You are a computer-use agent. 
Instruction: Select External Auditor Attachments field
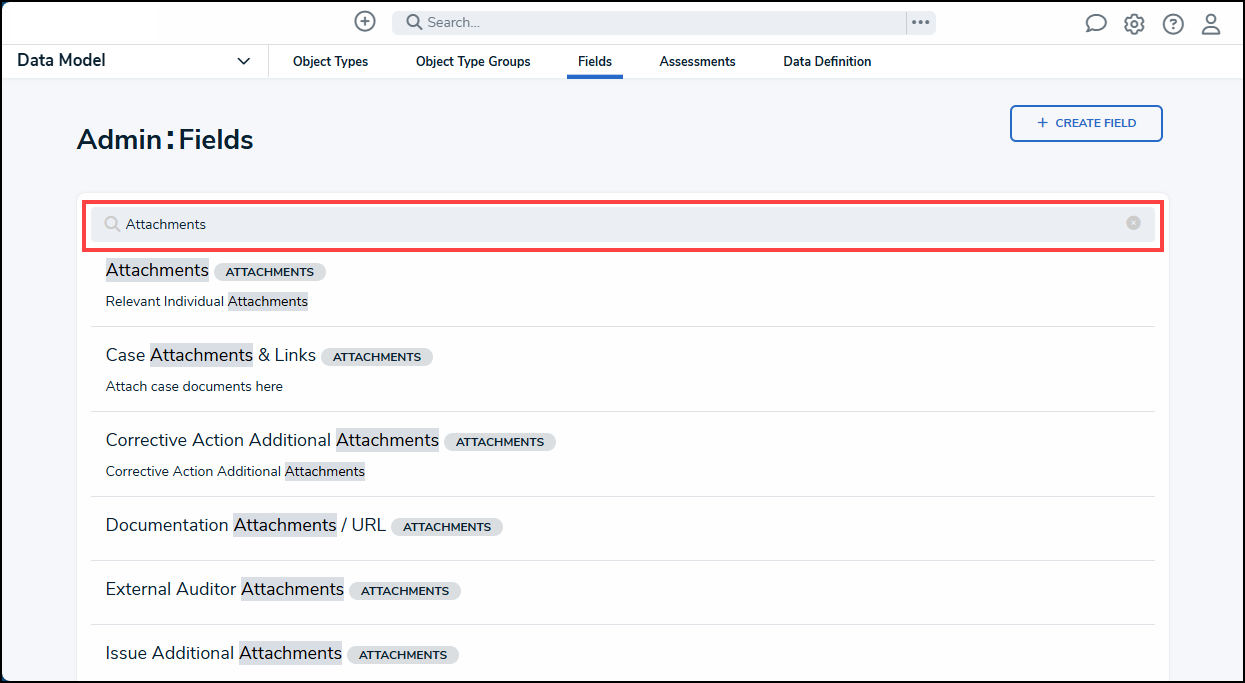pos(225,589)
